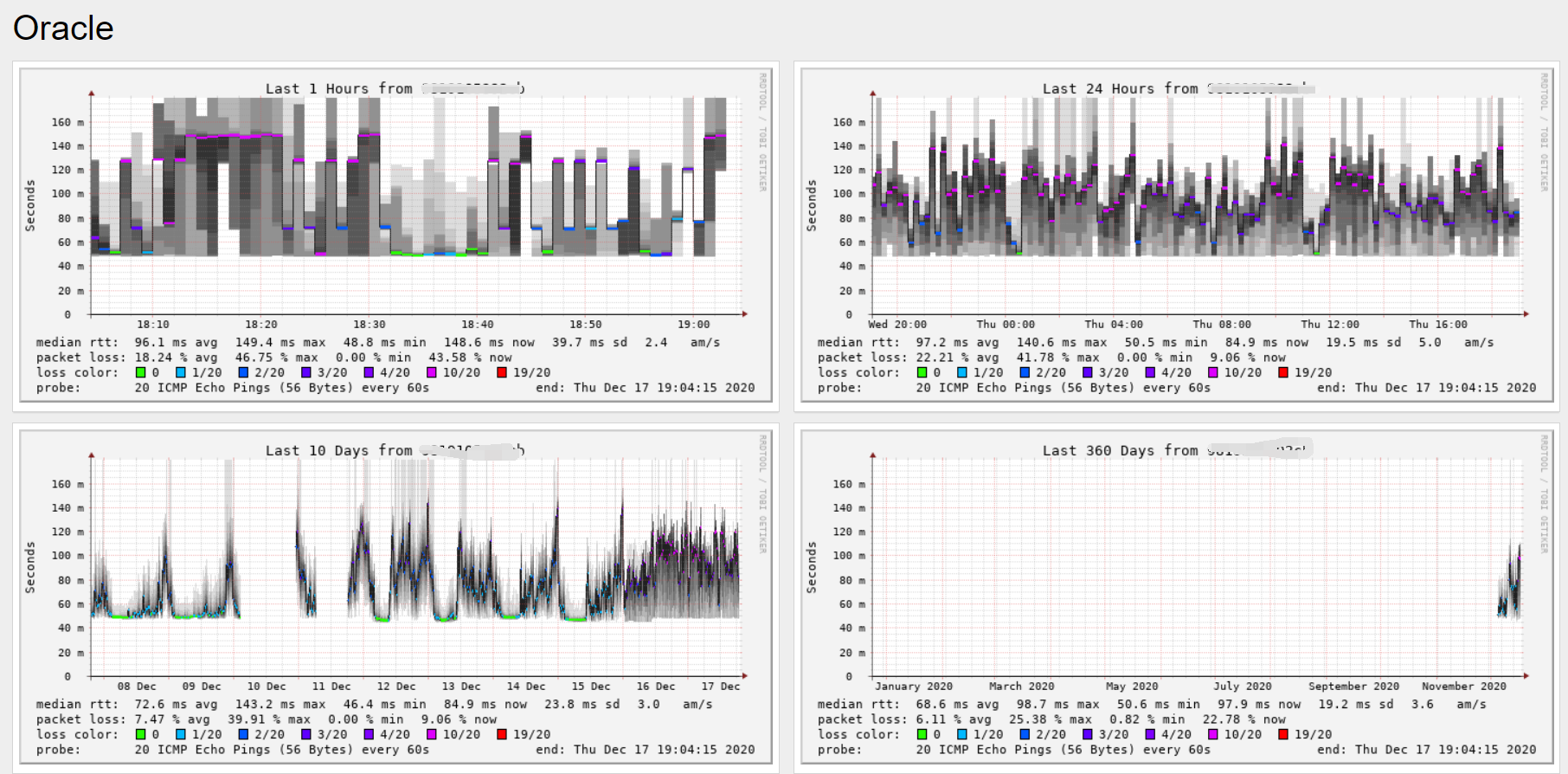The width and height of the screenshot is (1568, 774).
Task: Click indigo 3/20 swatch in Last 360 Days legend
Action: 1087,734
